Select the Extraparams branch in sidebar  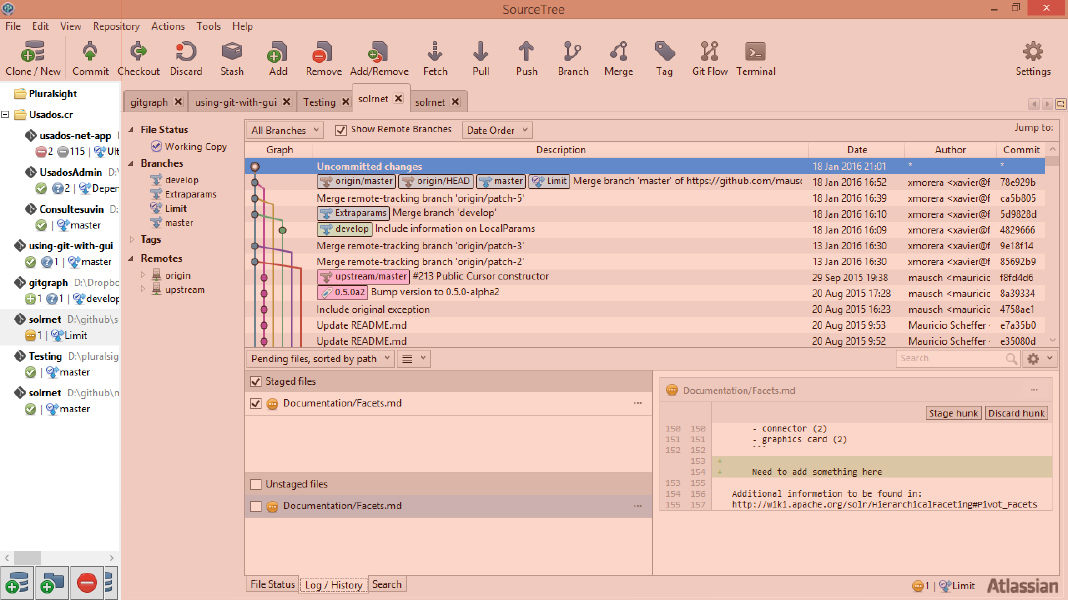pyautogui.click(x=191, y=194)
